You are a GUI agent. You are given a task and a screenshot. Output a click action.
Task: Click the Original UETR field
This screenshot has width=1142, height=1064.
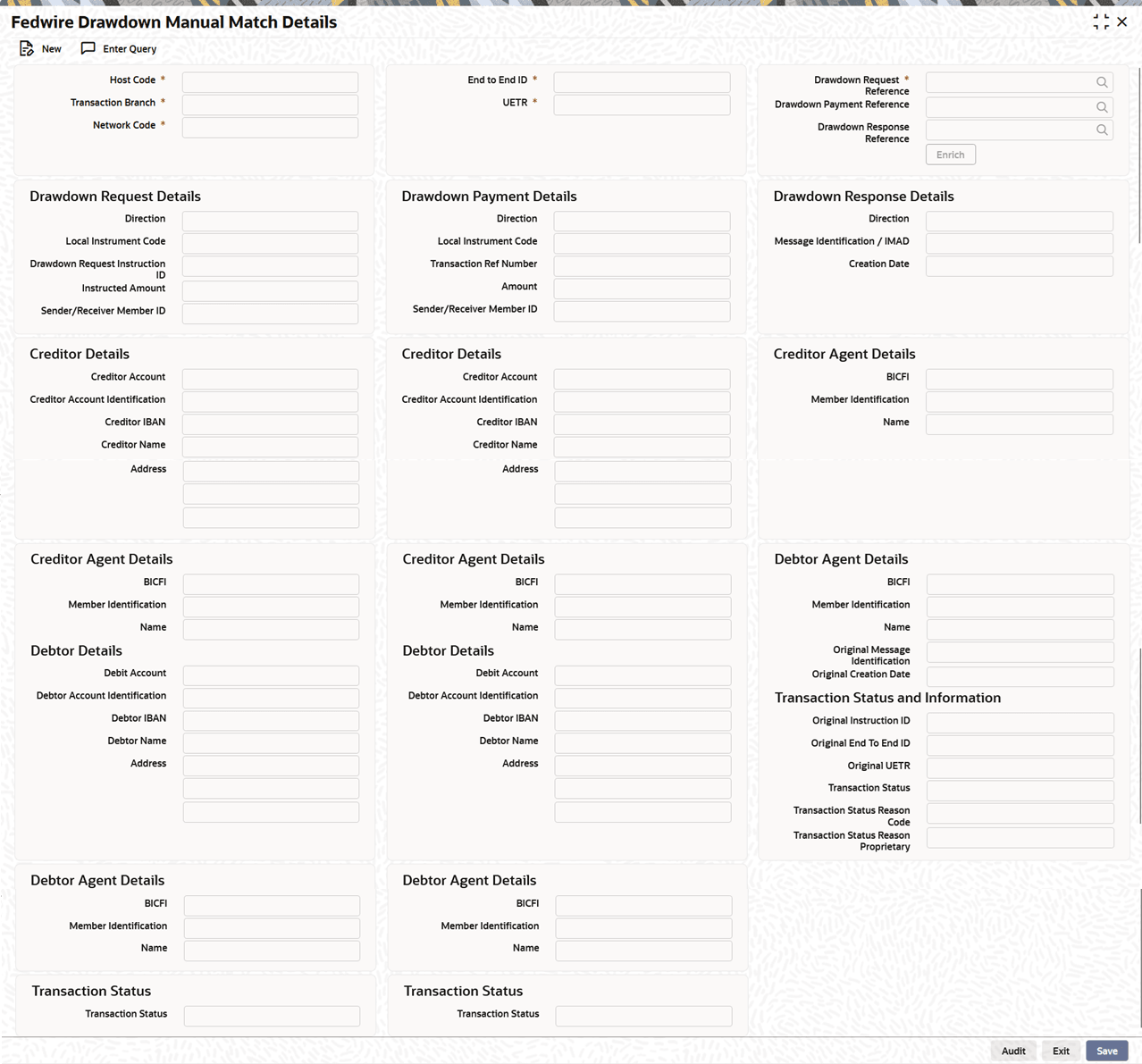(1020, 767)
